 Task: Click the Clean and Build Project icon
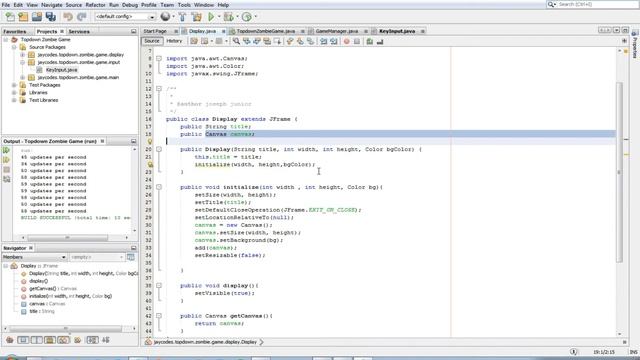[197, 17]
